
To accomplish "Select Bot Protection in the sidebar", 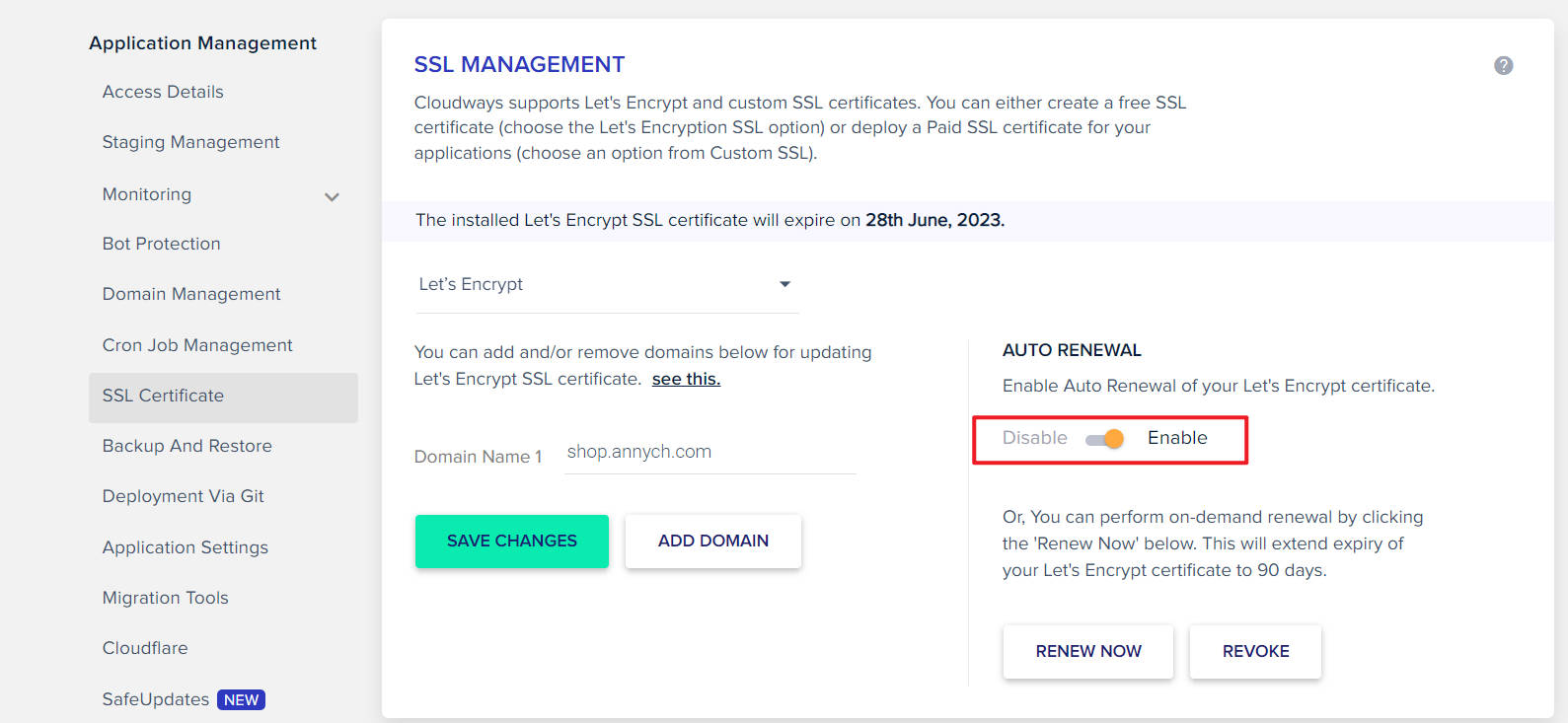I will click(162, 244).
